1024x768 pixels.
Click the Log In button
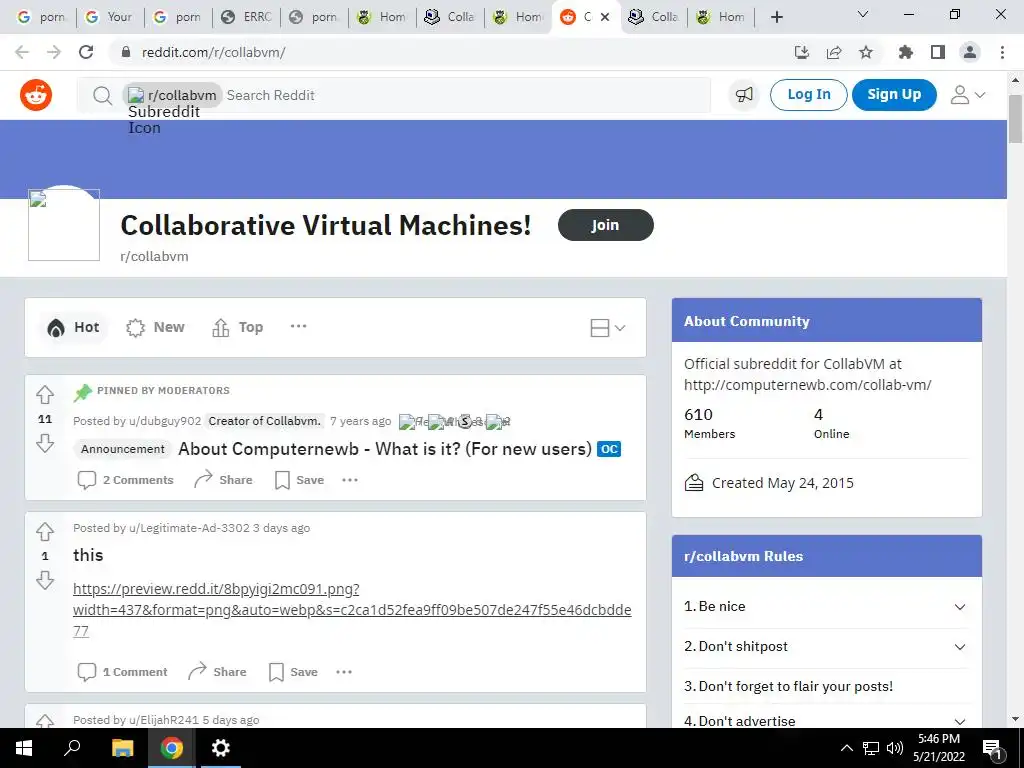pos(808,95)
